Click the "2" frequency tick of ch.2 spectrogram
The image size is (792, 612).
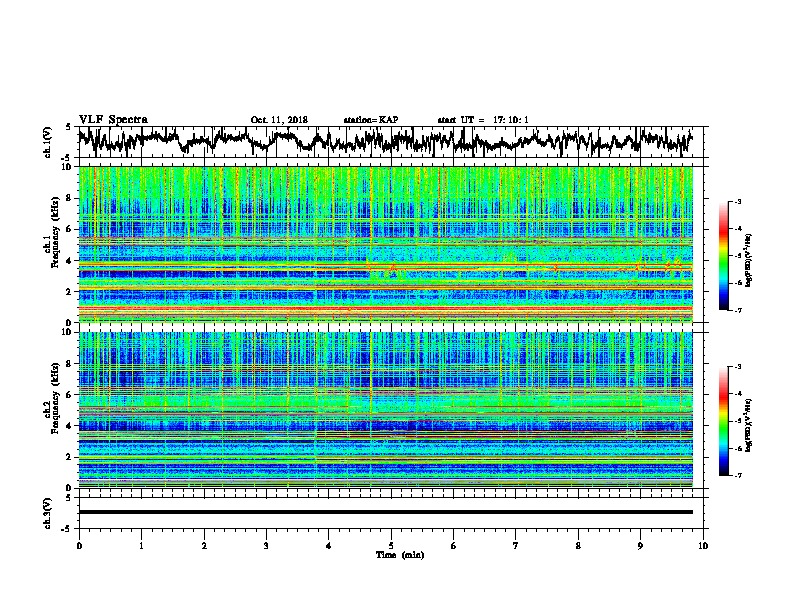[x=70, y=457]
